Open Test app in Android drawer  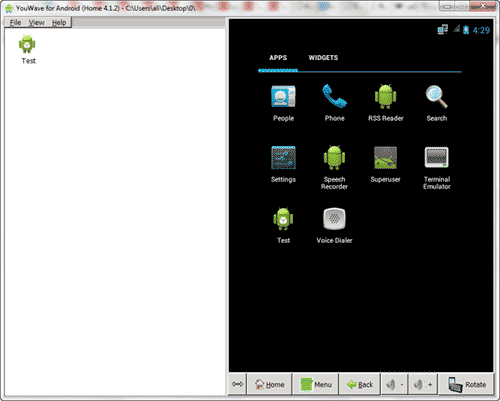tap(283, 226)
